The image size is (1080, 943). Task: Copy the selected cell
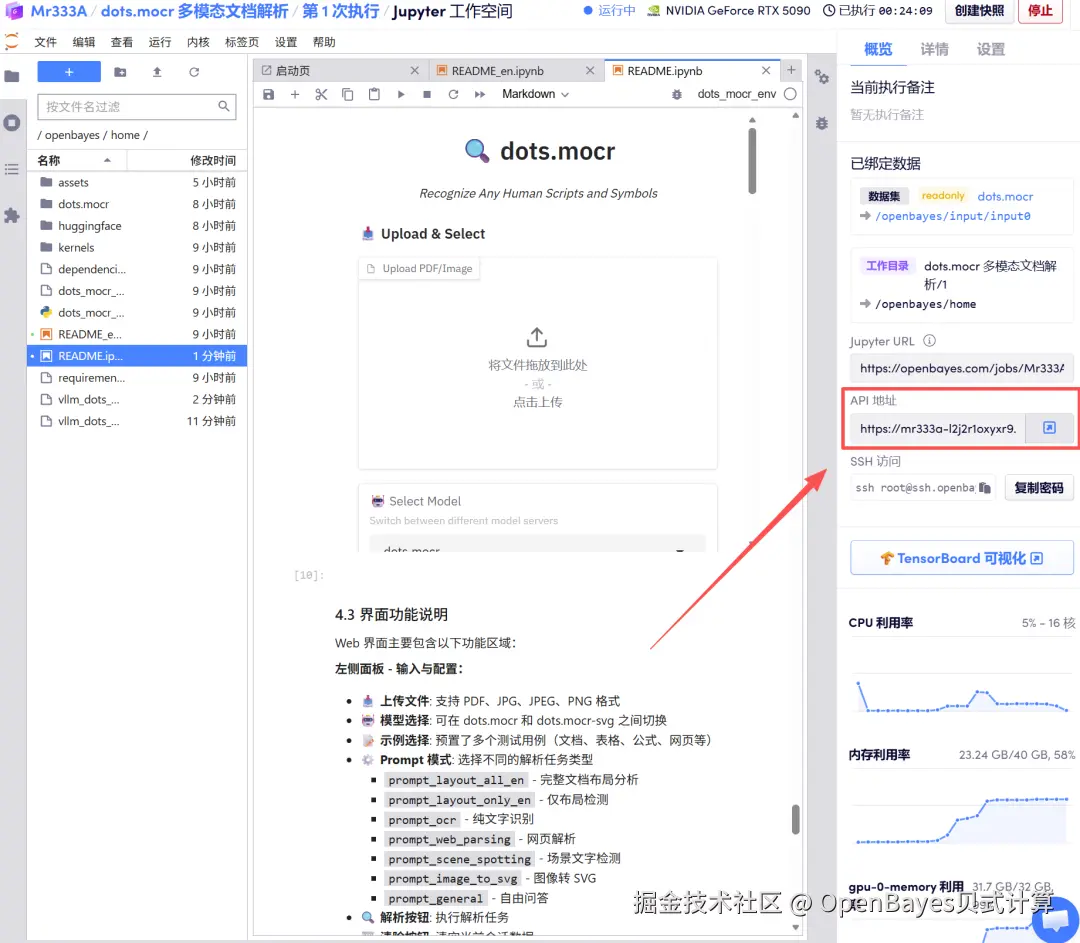pos(347,94)
